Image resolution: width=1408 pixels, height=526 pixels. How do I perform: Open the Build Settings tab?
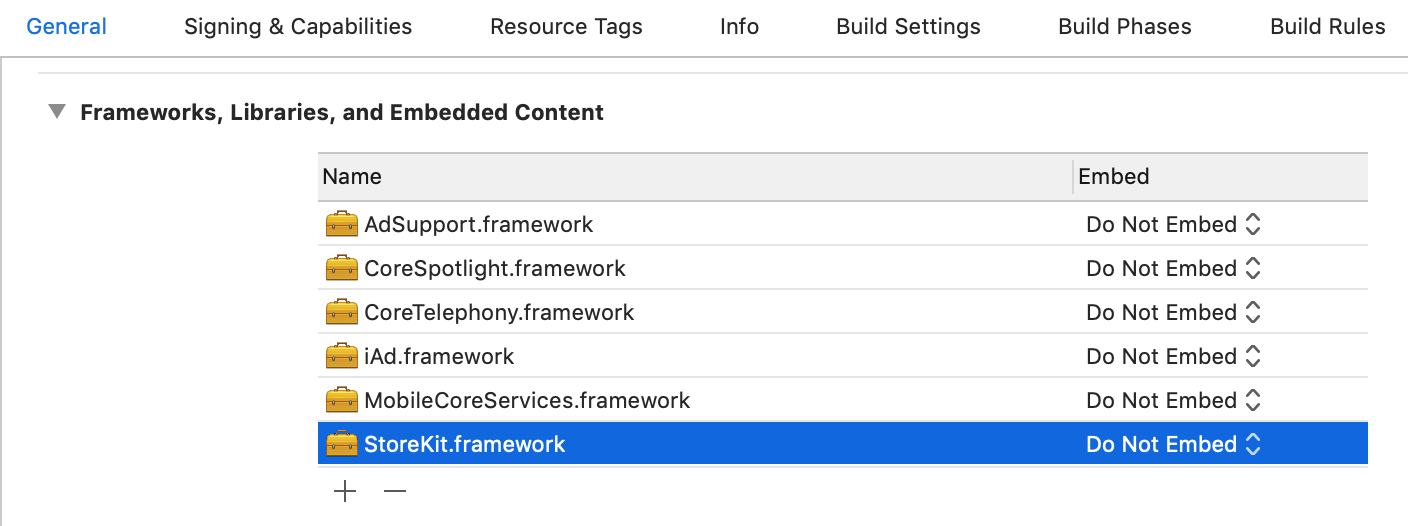[908, 27]
